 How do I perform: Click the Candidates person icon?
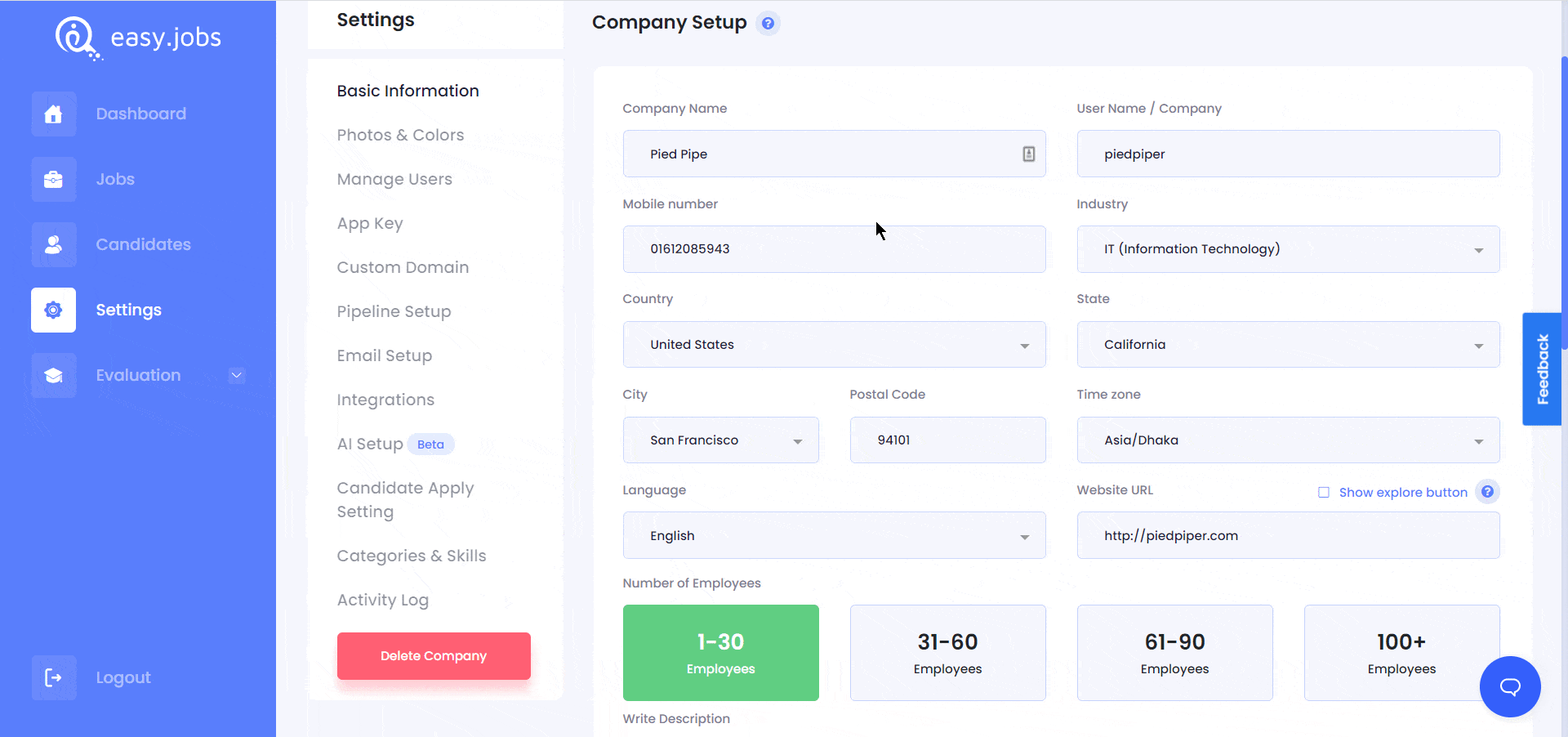click(x=54, y=244)
